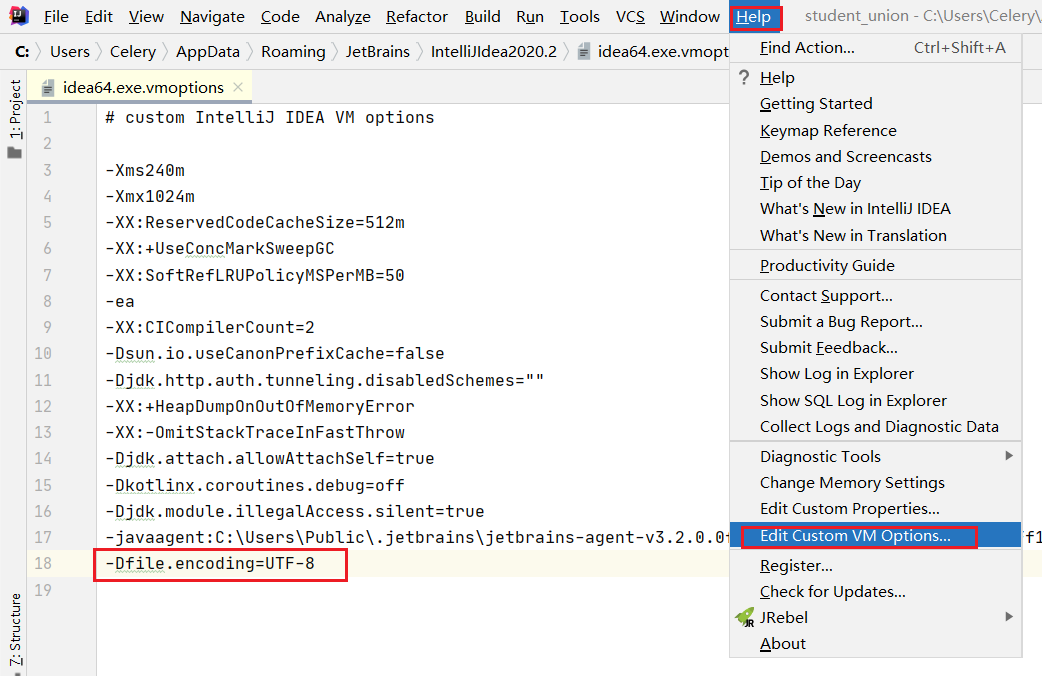Choose Show Log in Explorer
1042x676 pixels.
tap(875, 374)
